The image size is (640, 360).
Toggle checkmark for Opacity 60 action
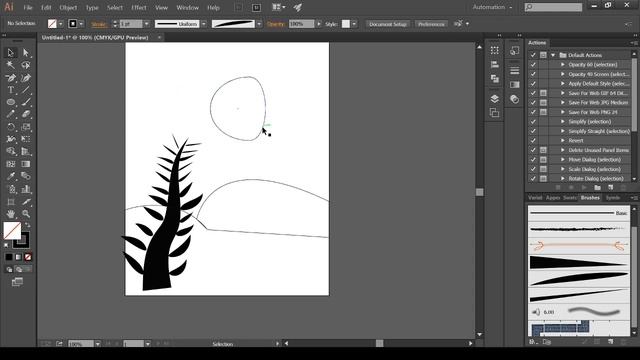click(x=533, y=64)
